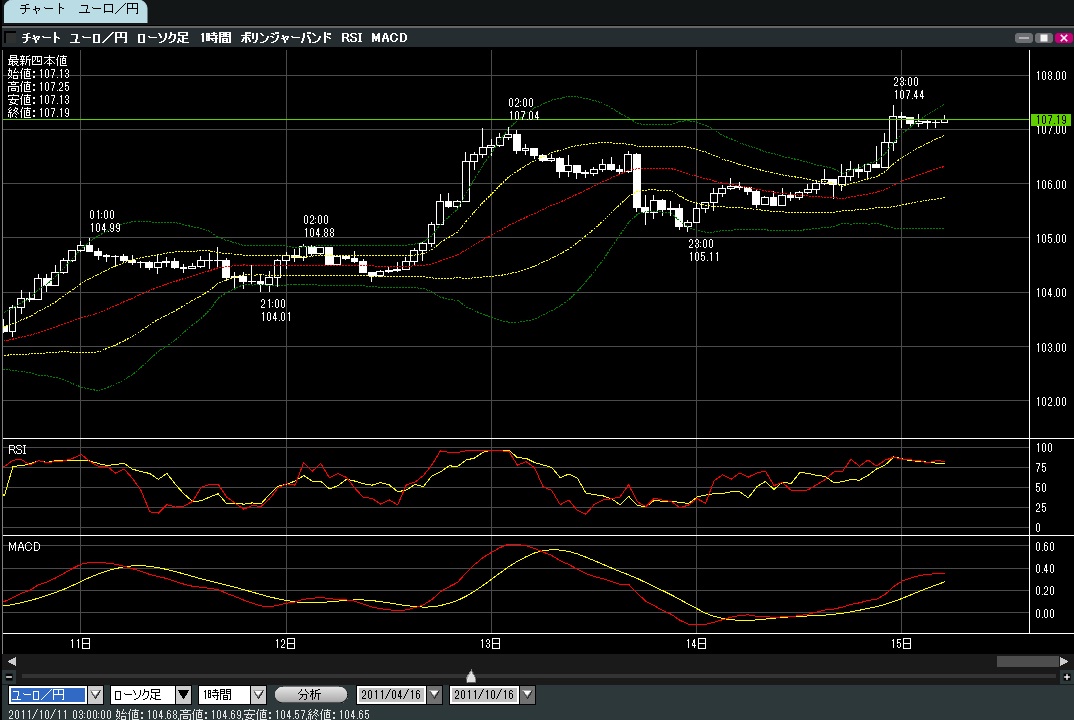This screenshot has width=1074, height=720.
Task: Click the green 107.19 current price label
Action: click(x=1051, y=120)
